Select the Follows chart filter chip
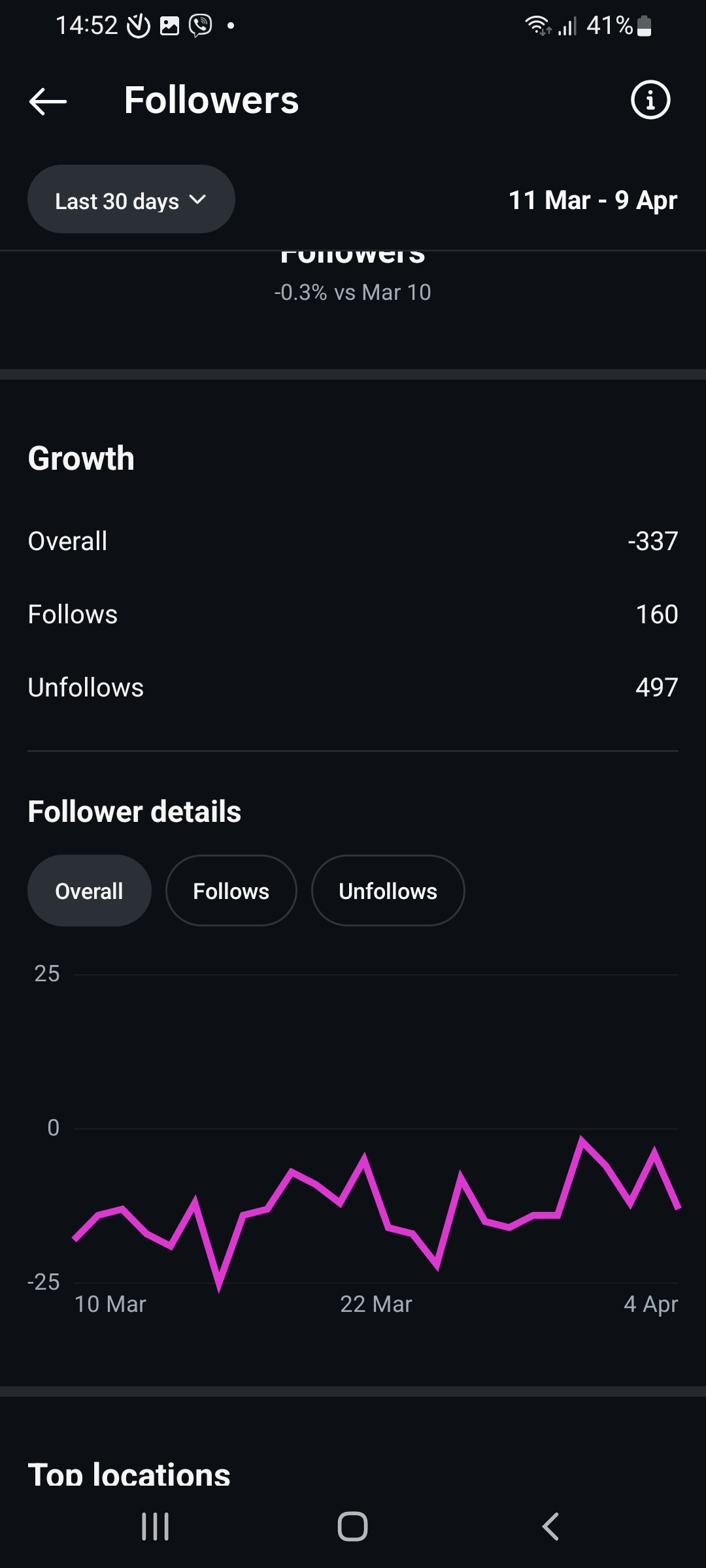Screen dimensions: 706x1568 pos(231,890)
